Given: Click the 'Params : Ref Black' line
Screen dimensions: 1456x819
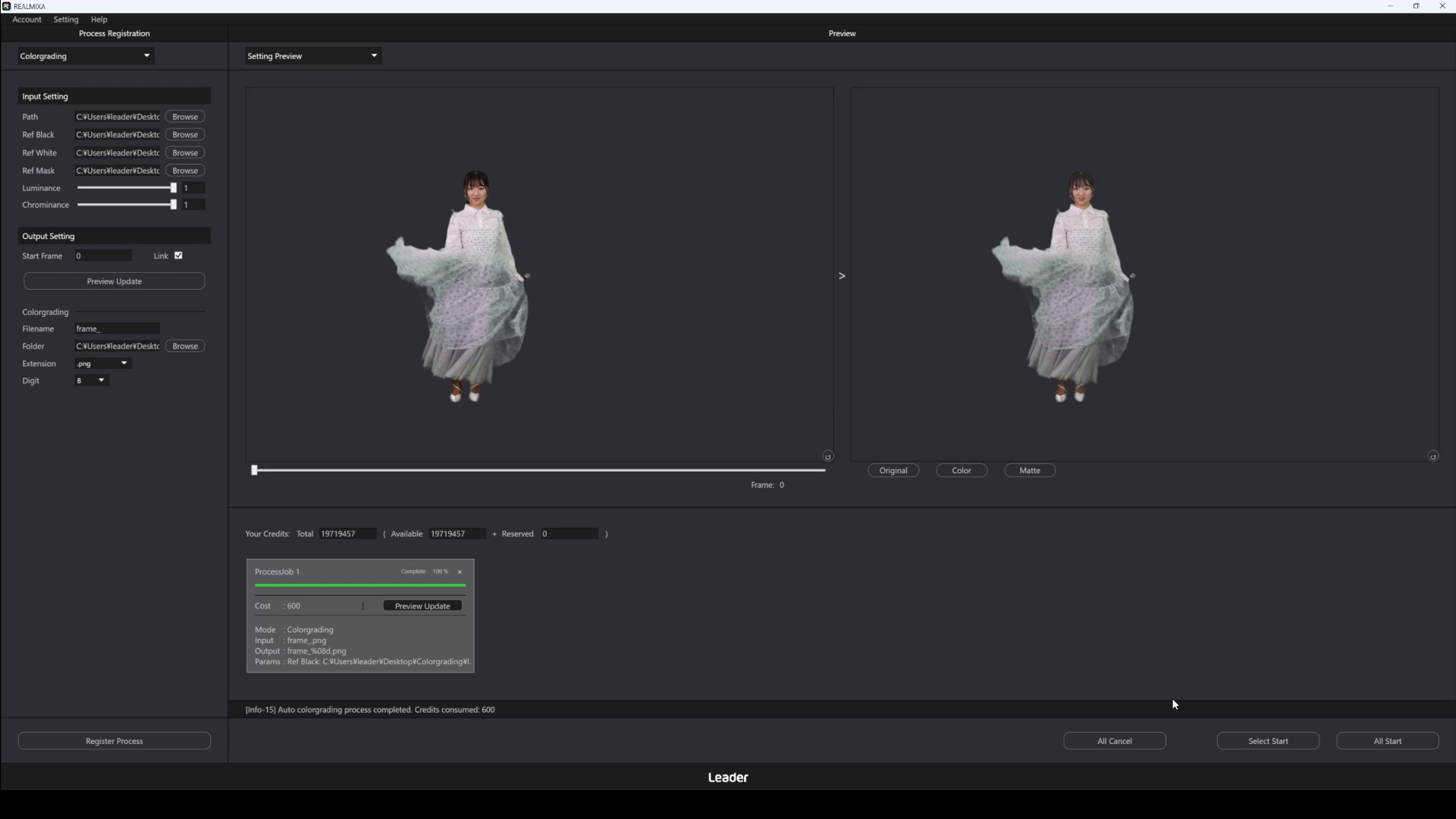Looking at the screenshot, I should pyautogui.click(x=362, y=662).
